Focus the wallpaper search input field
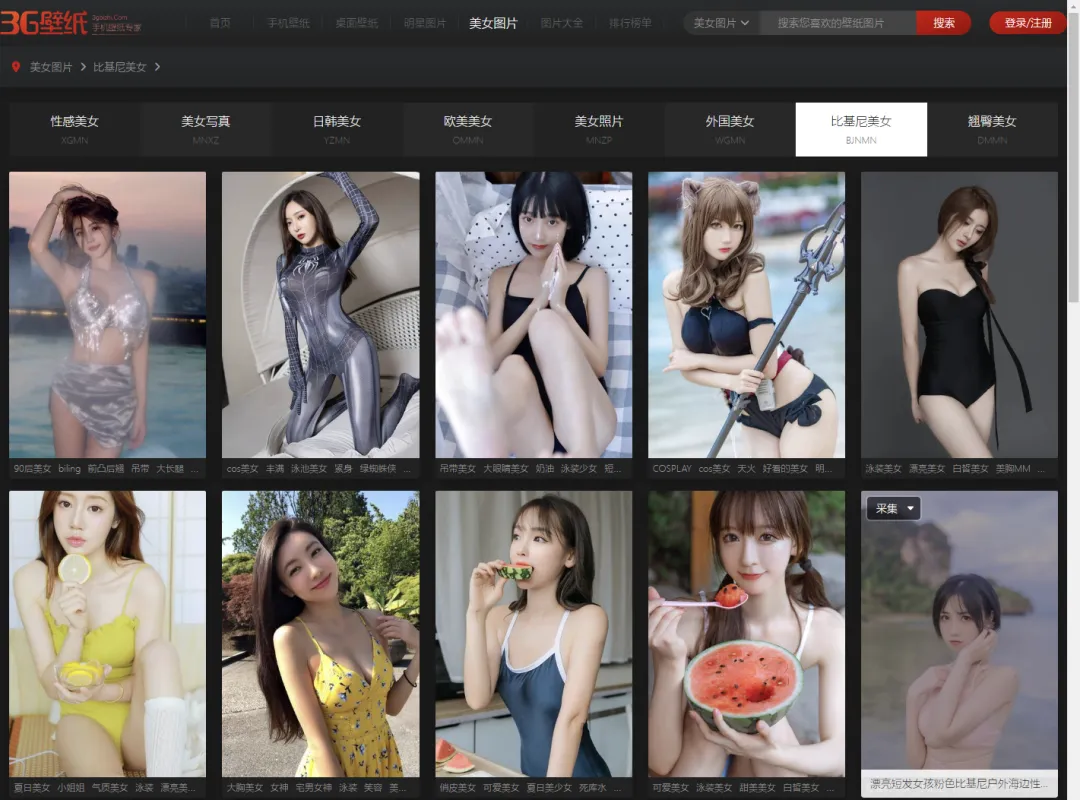Image resolution: width=1080 pixels, height=800 pixels. coord(837,23)
